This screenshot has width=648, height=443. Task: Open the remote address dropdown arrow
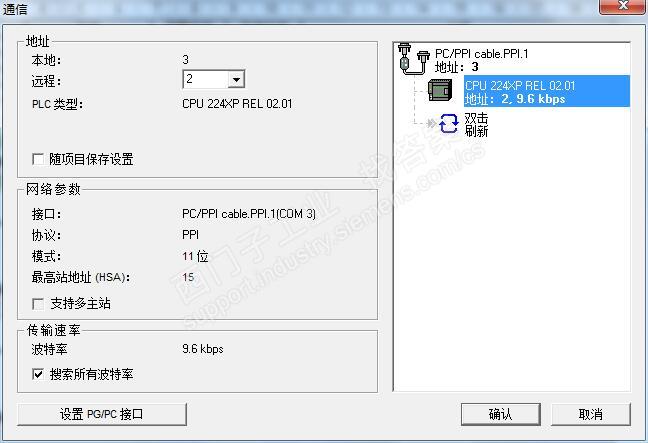pos(236,79)
